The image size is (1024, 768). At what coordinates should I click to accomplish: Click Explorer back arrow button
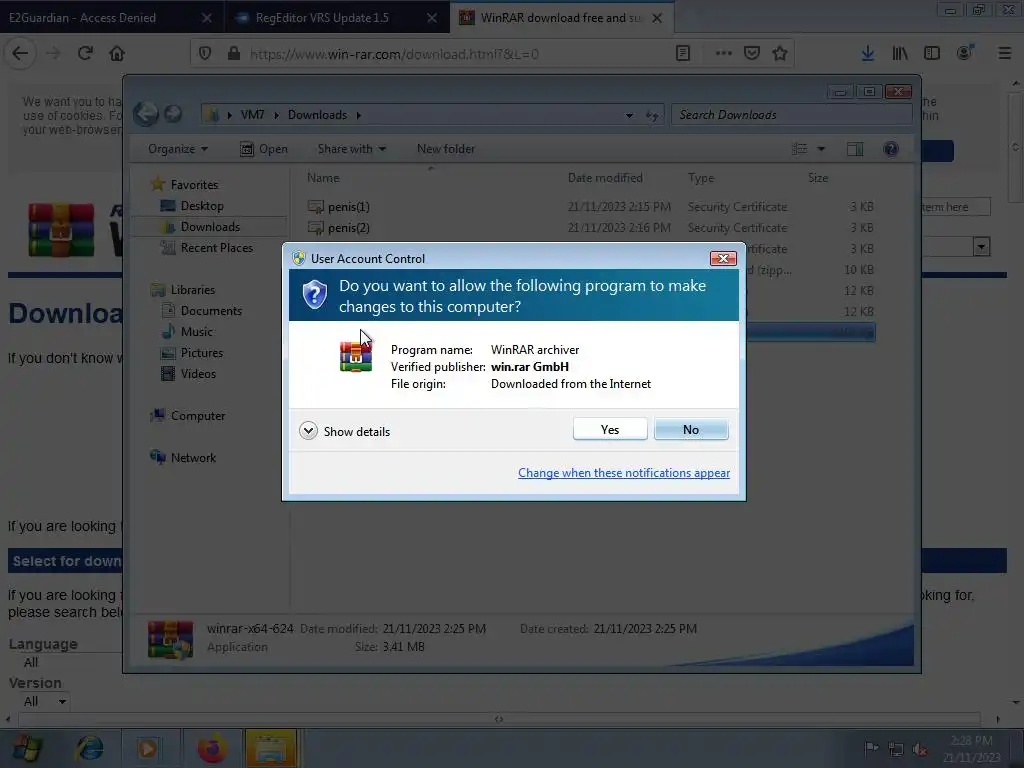[x=146, y=114]
